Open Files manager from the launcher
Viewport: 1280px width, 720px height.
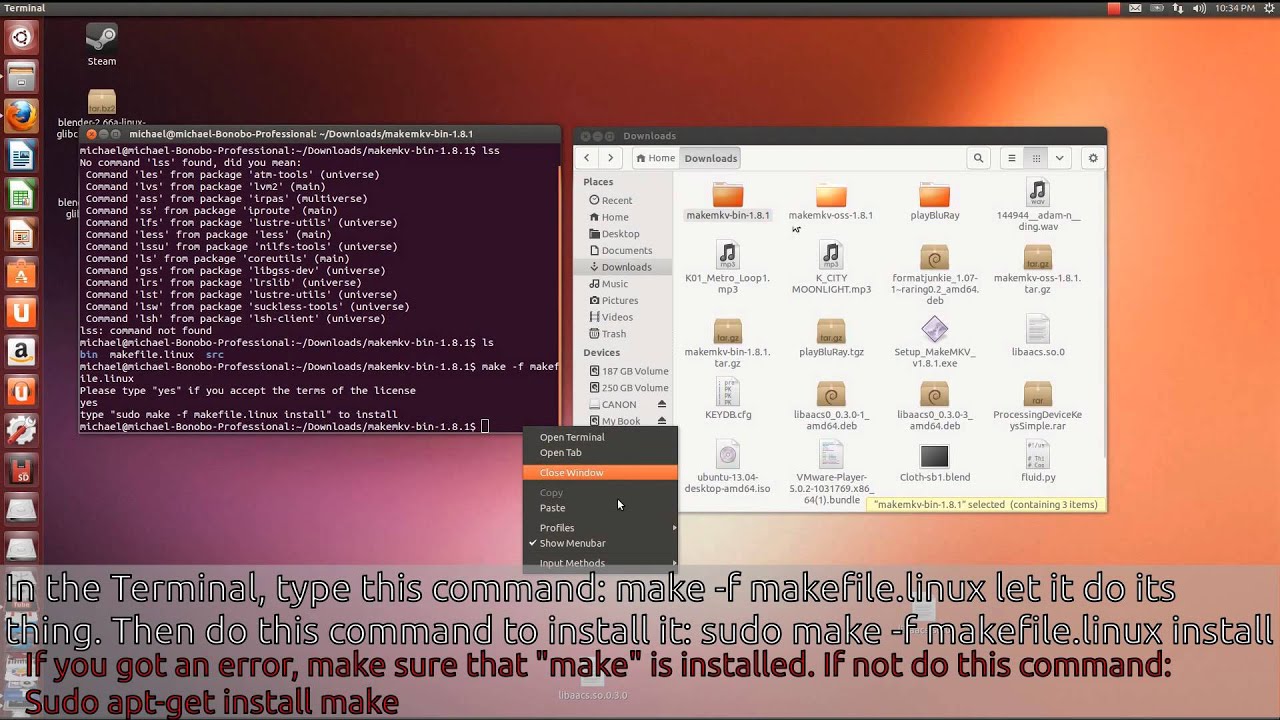pos(21,77)
